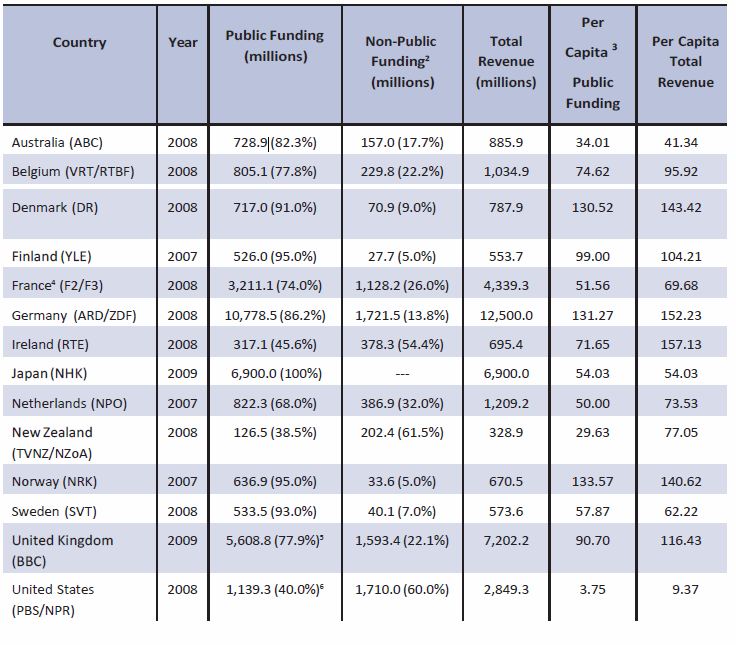Click the Per Capita Total Revenue header
736x645 pixels.
pos(685,62)
